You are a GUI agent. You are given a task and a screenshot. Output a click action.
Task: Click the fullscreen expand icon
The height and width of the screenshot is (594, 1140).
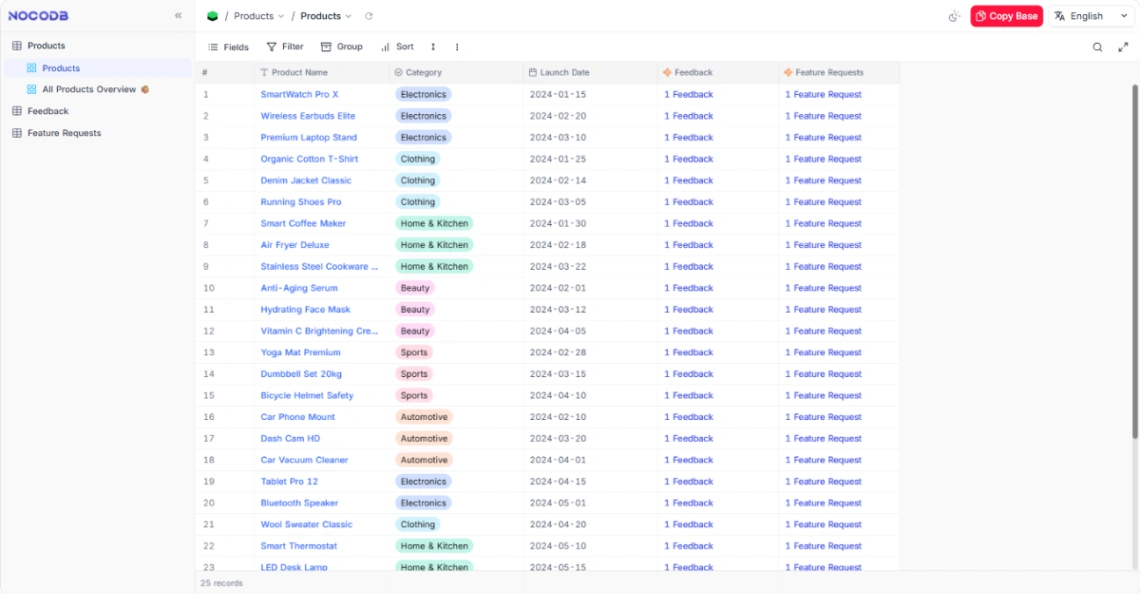(1122, 47)
